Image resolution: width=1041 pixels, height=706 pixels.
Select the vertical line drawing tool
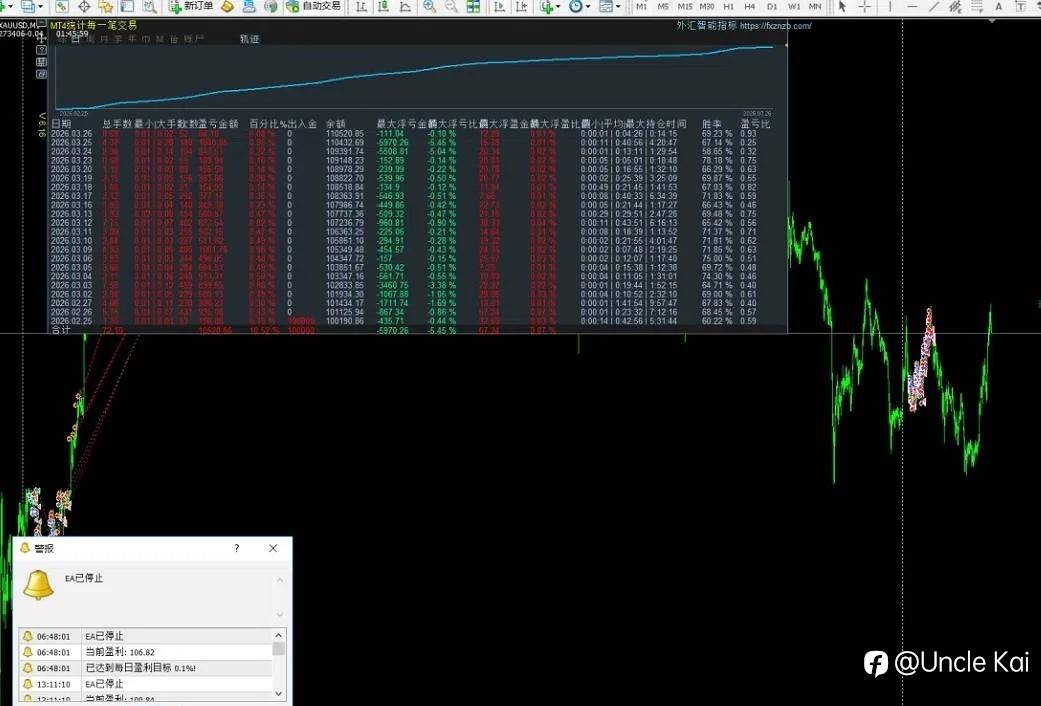click(890, 7)
